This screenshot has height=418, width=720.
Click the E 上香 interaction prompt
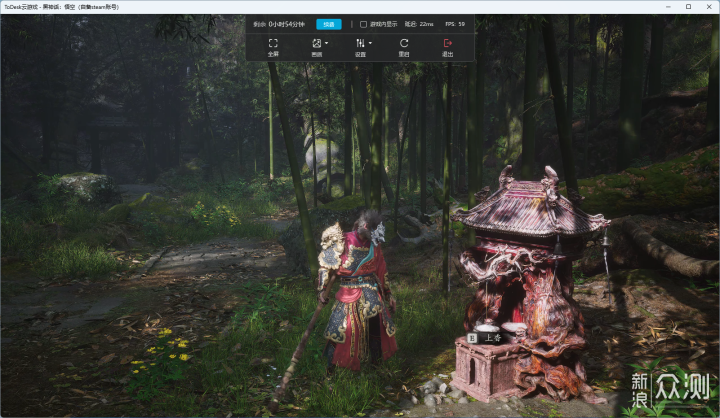point(485,338)
